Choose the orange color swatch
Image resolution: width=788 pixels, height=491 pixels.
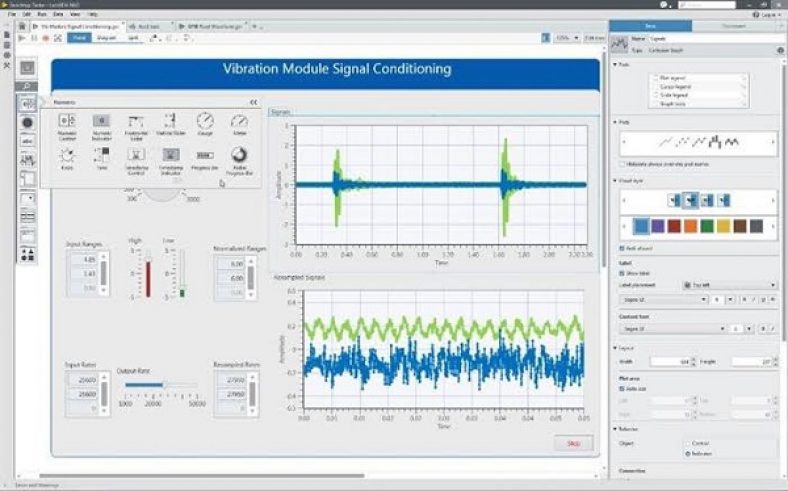coord(690,226)
